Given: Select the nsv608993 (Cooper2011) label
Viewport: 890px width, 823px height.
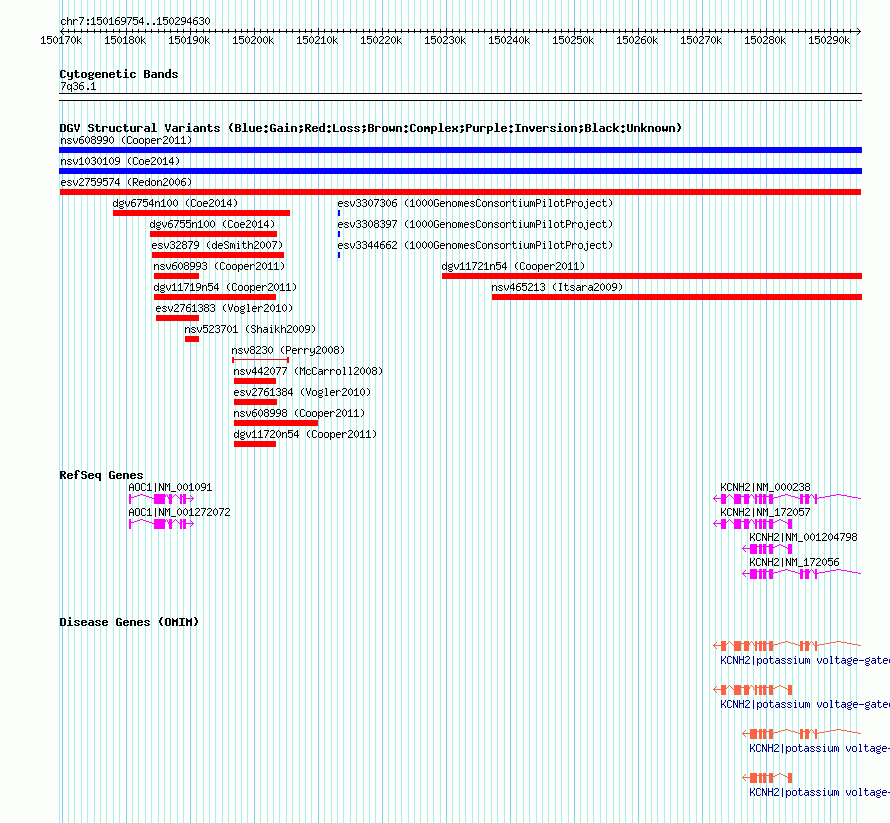Looking at the screenshot, I should tap(219, 266).
